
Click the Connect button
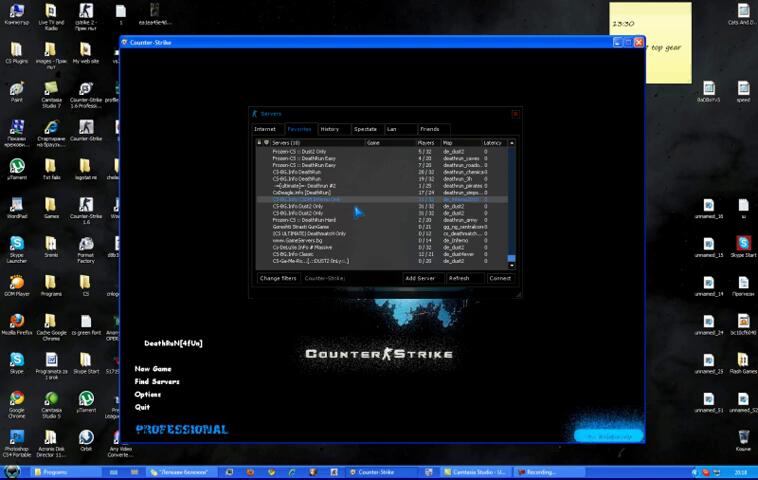pyautogui.click(x=500, y=278)
